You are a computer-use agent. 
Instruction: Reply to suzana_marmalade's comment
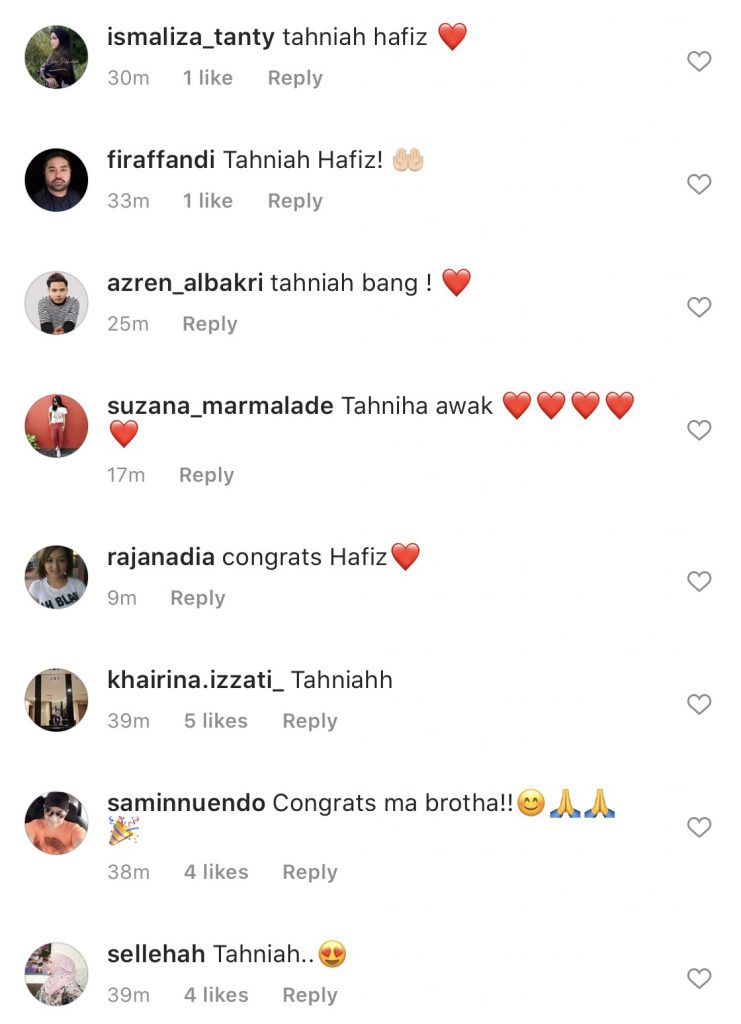coord(206,475)
